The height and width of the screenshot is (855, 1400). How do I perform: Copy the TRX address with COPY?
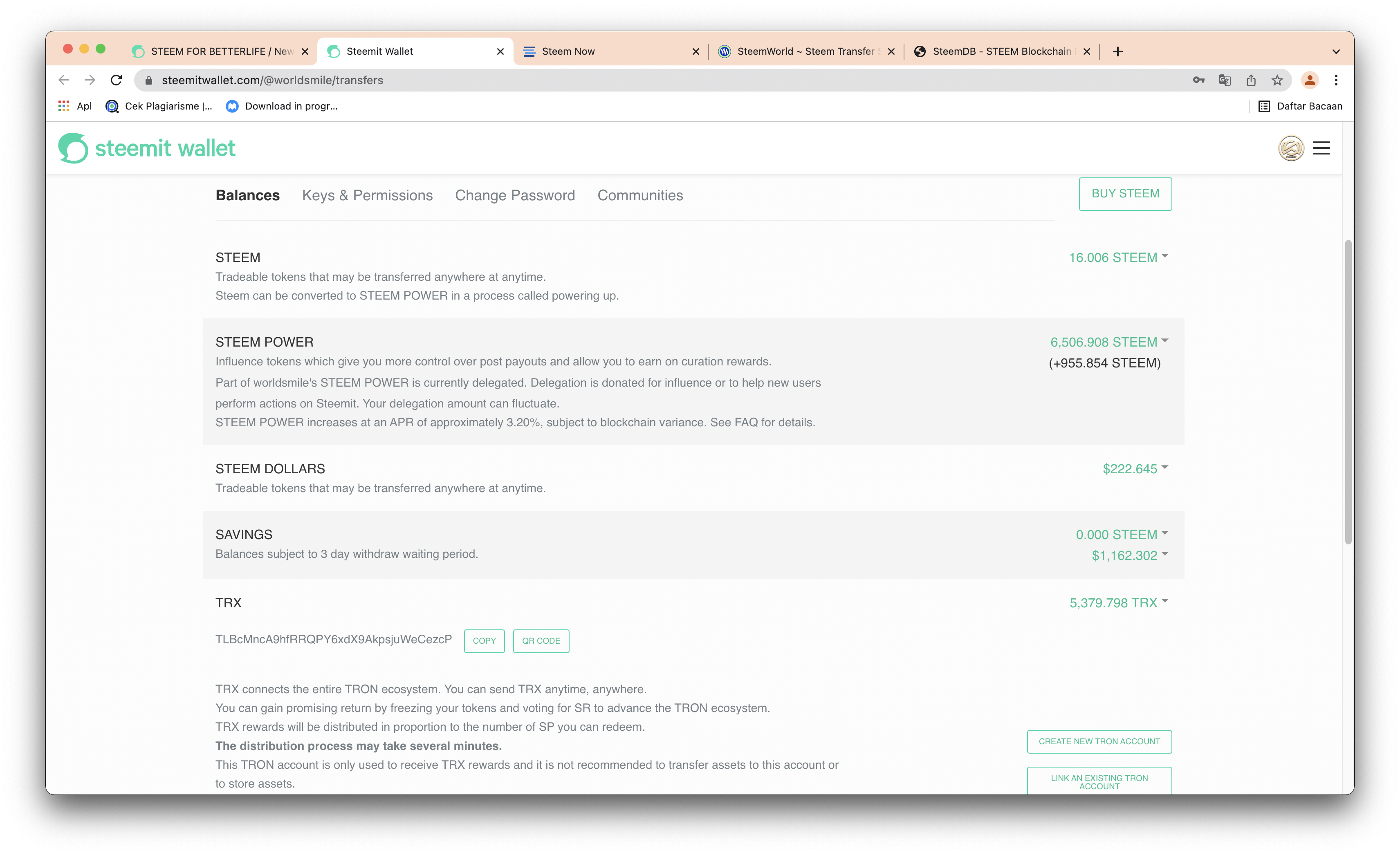pyautogui.click(x=484, y=641)
